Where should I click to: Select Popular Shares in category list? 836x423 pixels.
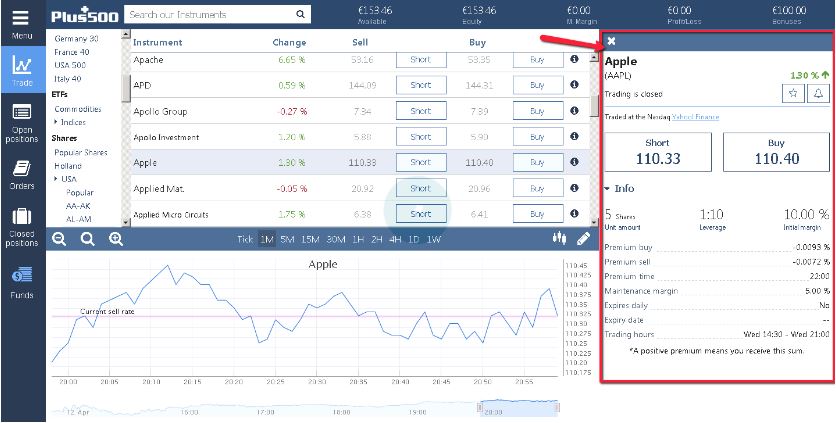click(x=81, y=153)
